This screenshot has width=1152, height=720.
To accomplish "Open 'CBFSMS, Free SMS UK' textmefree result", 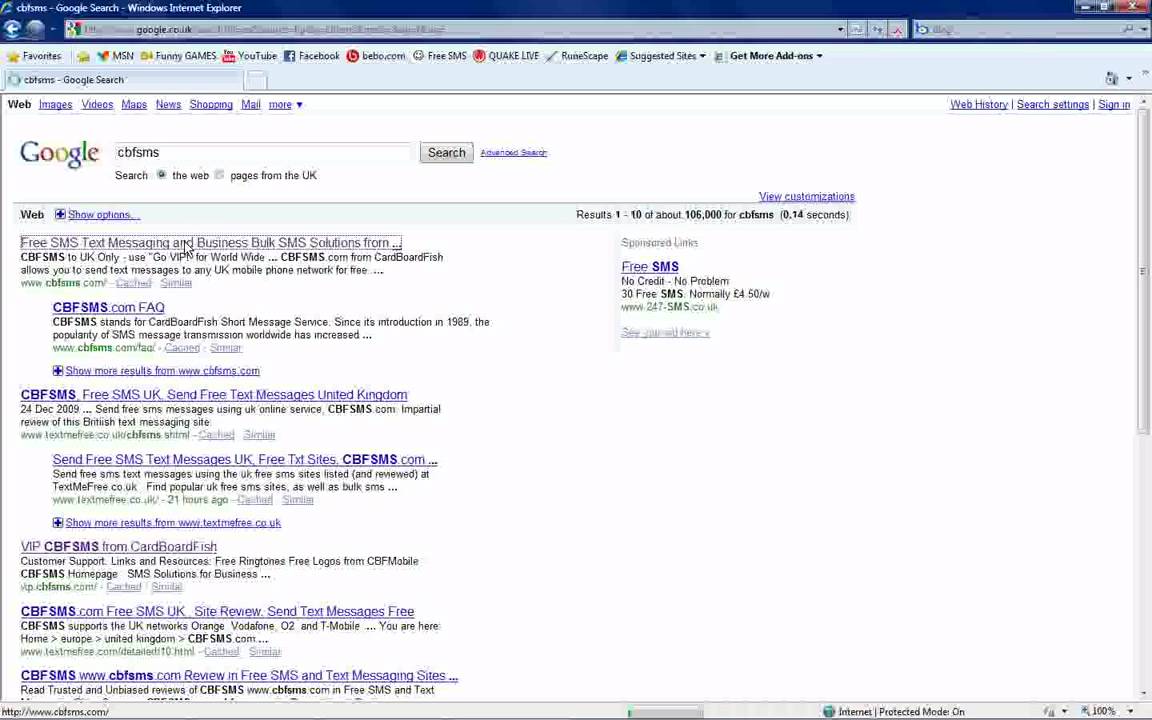I will point(214,395).
